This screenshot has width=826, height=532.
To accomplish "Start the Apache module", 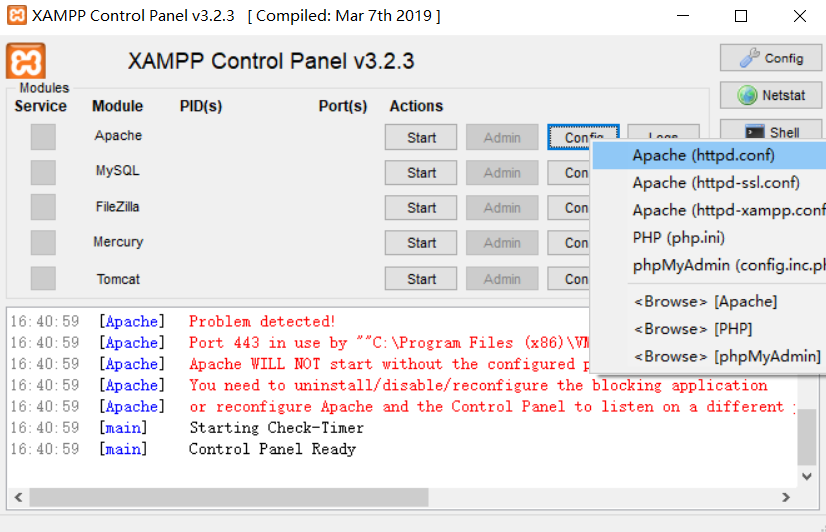I will point(421,137).
